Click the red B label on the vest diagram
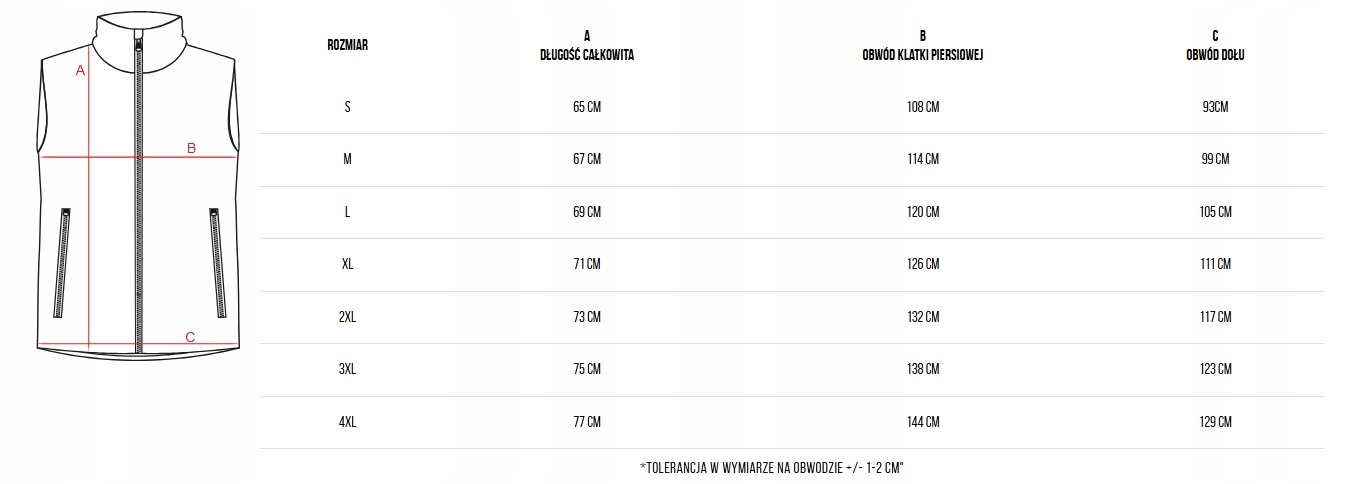The width and height of the screenshot is (1356, 484). [191, 149]
